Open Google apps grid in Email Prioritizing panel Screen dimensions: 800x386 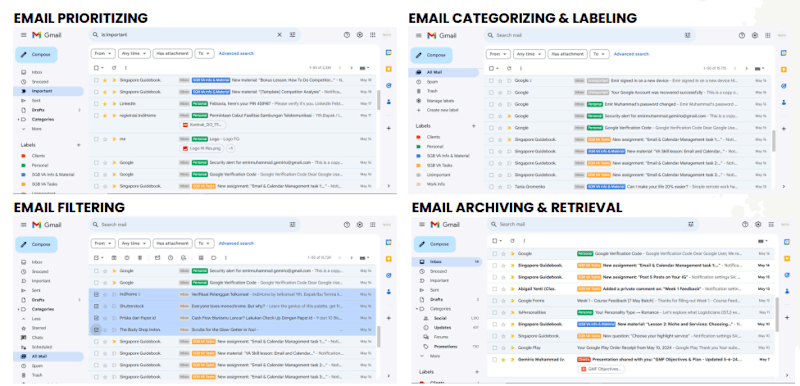click(373, 35)
